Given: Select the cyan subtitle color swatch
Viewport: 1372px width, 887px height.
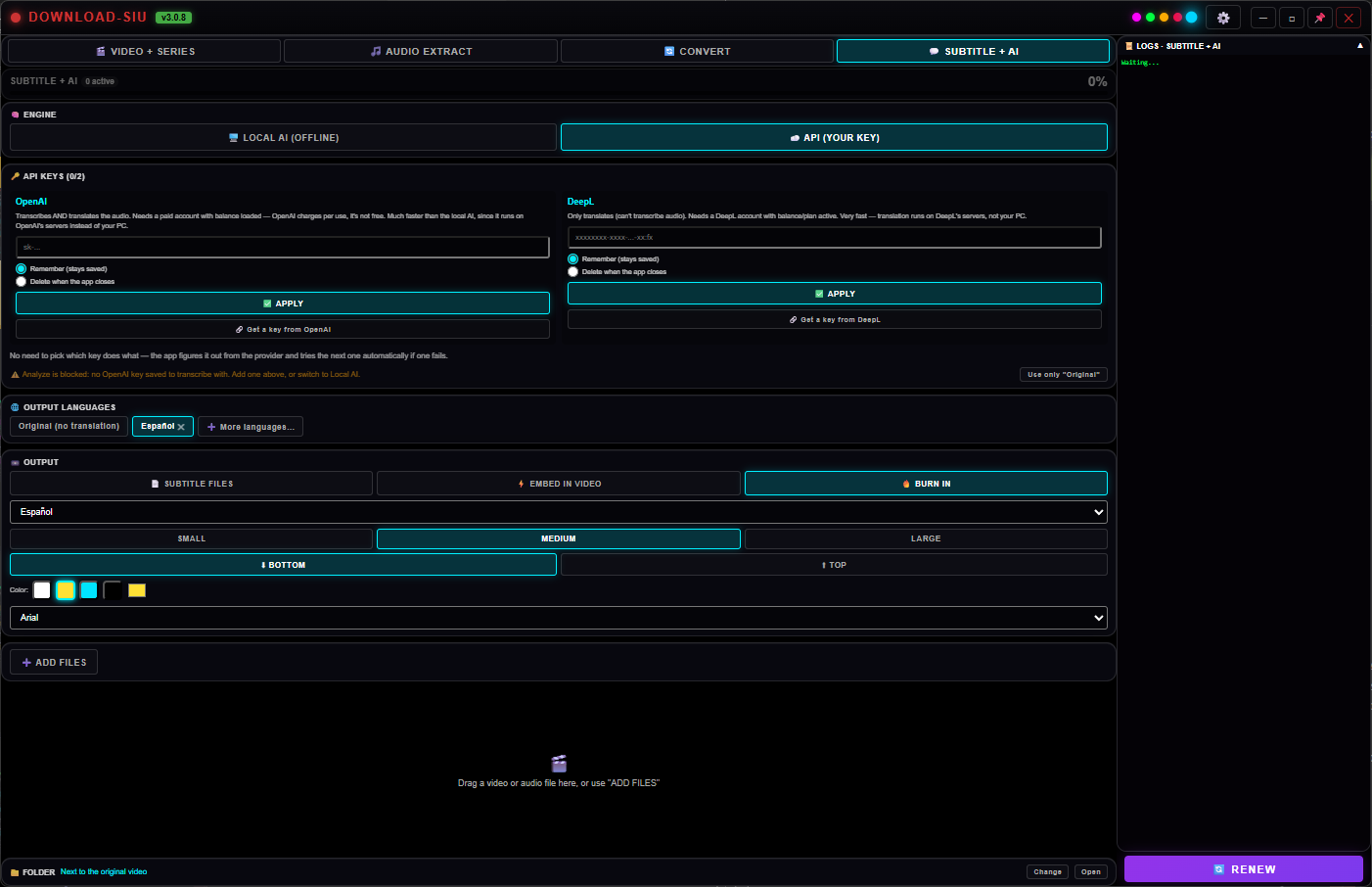Looking at the screenshot, I should [x=89, y=590].
